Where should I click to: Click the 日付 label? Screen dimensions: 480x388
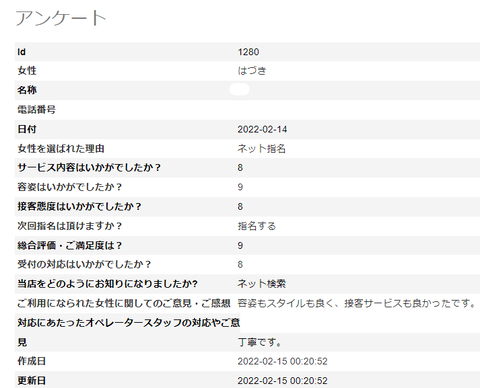(x=27, y=129)
